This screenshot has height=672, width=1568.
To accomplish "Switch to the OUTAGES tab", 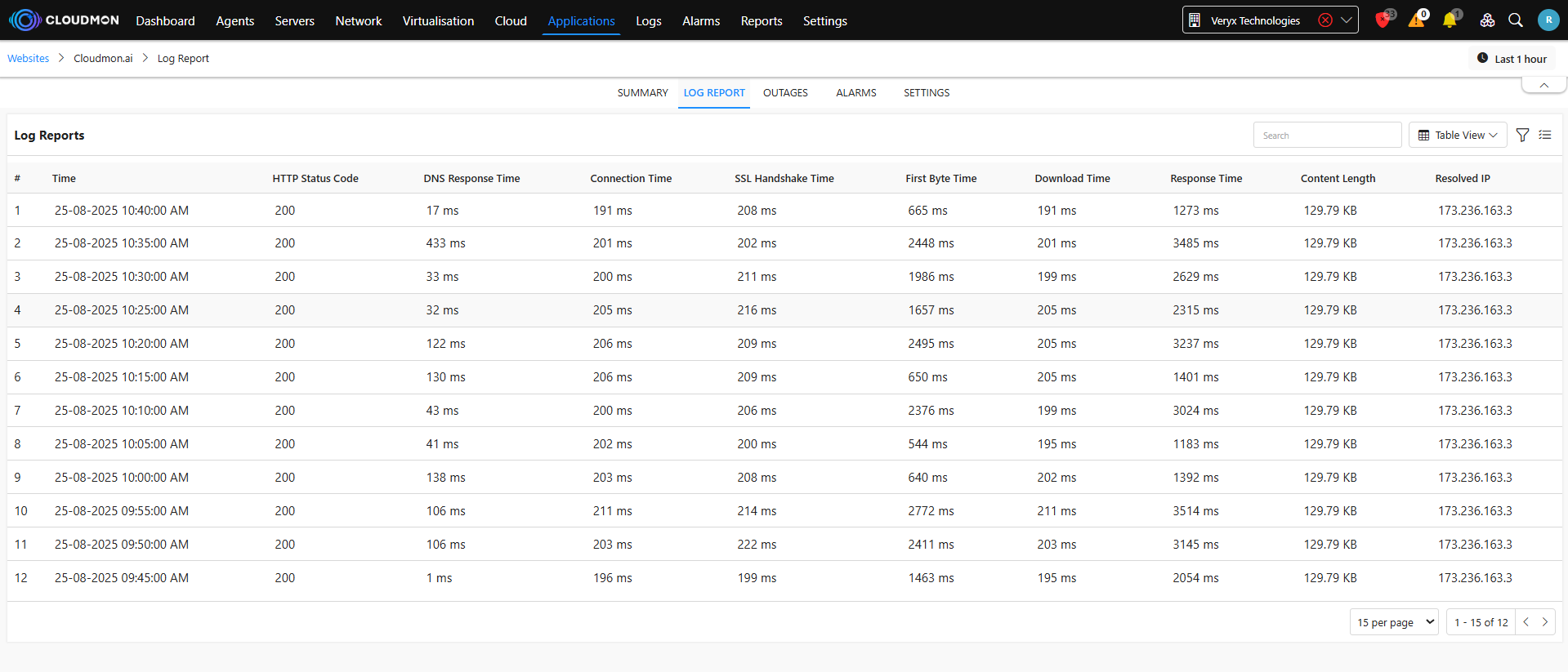I will [x=785, y=93].
